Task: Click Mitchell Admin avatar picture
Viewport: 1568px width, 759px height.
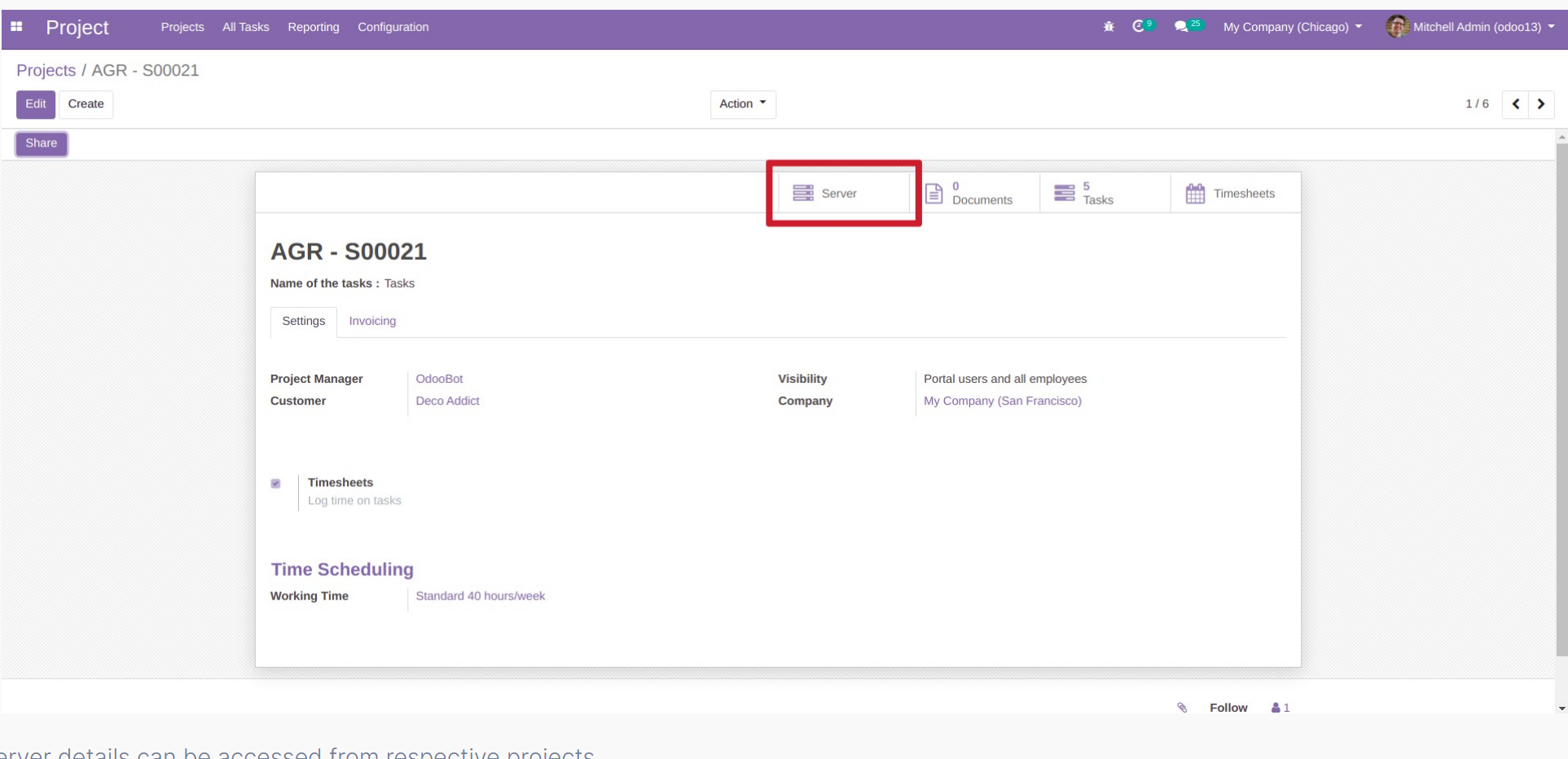Action: pyautogui.click(x=1397, y=27)
